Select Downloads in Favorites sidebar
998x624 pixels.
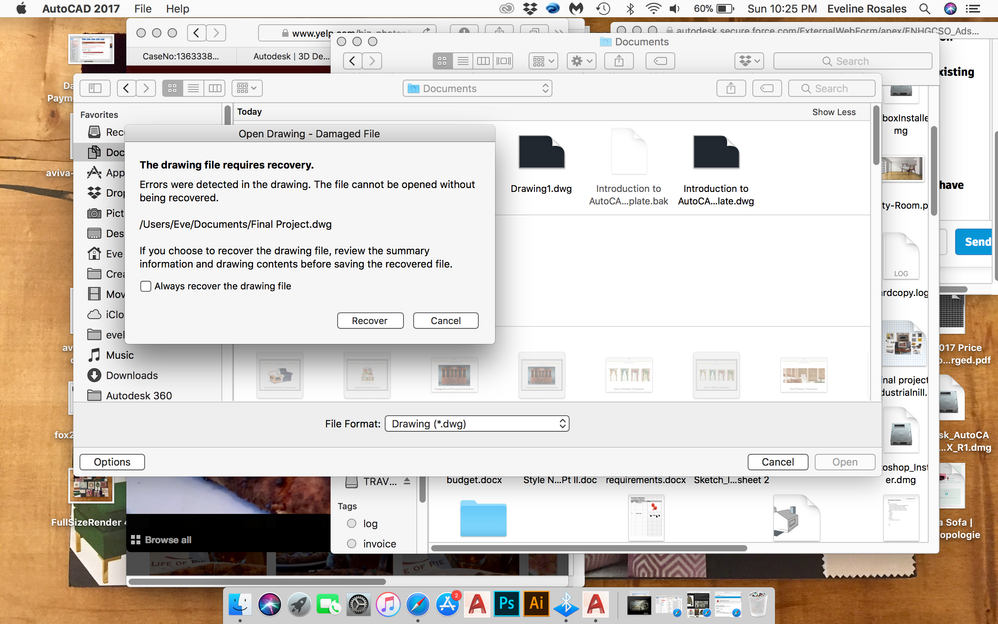[x=132, y=376]
